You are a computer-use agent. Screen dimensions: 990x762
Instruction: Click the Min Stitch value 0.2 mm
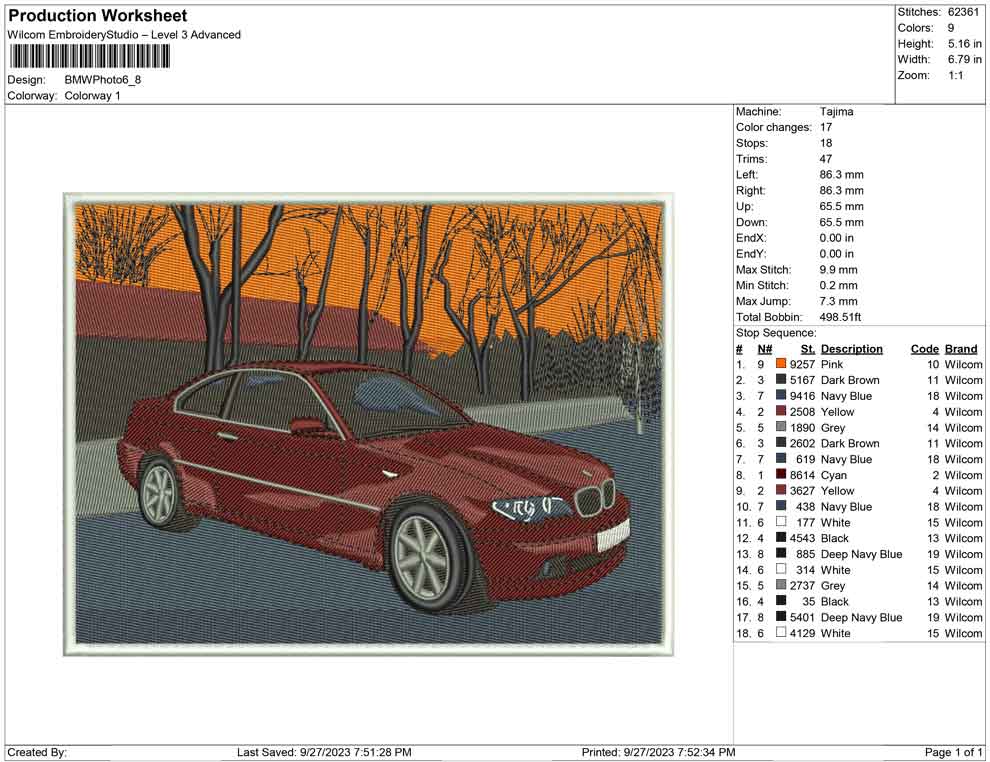tap(838, 285)
